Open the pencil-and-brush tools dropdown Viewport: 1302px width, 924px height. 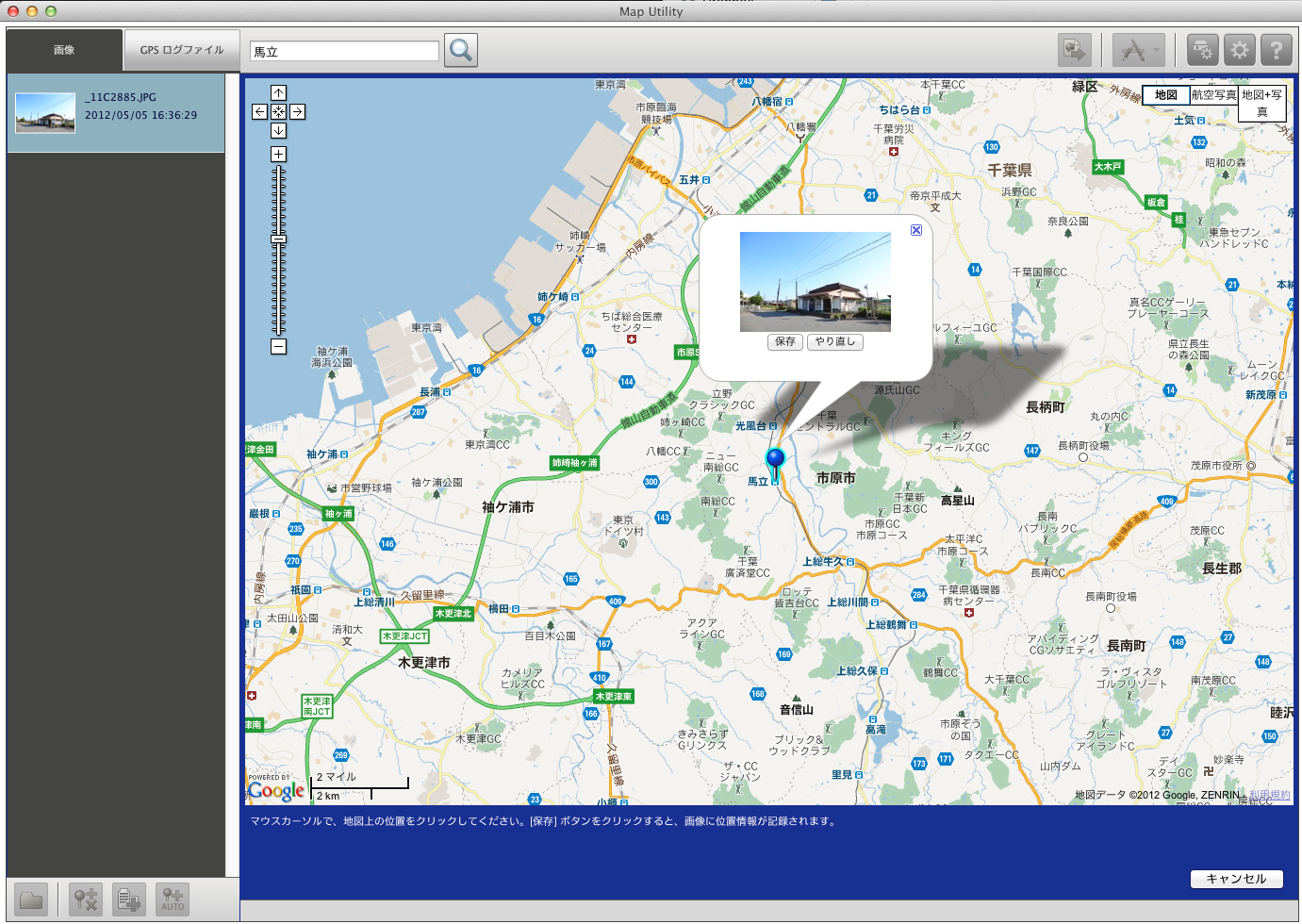point(1138,50)
